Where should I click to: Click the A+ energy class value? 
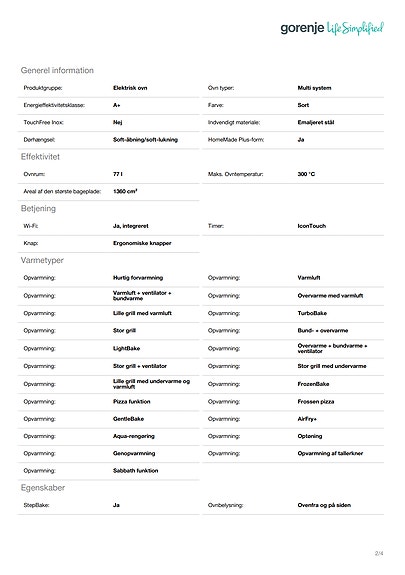tap(117, 105)
